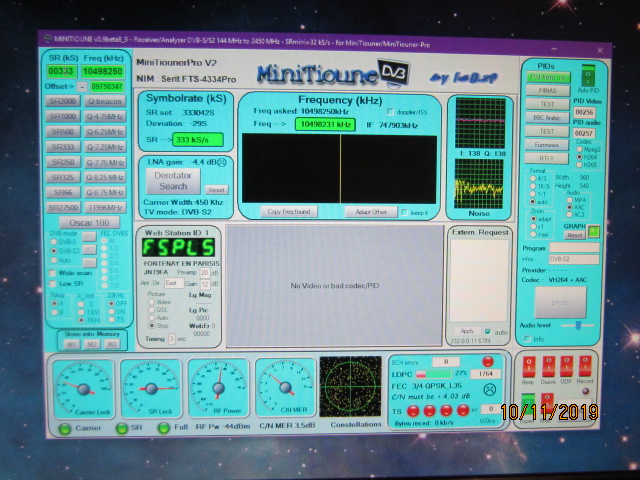Select the H265 codec radio button
This screenshot has width=640, height=480.
point(579,164)
